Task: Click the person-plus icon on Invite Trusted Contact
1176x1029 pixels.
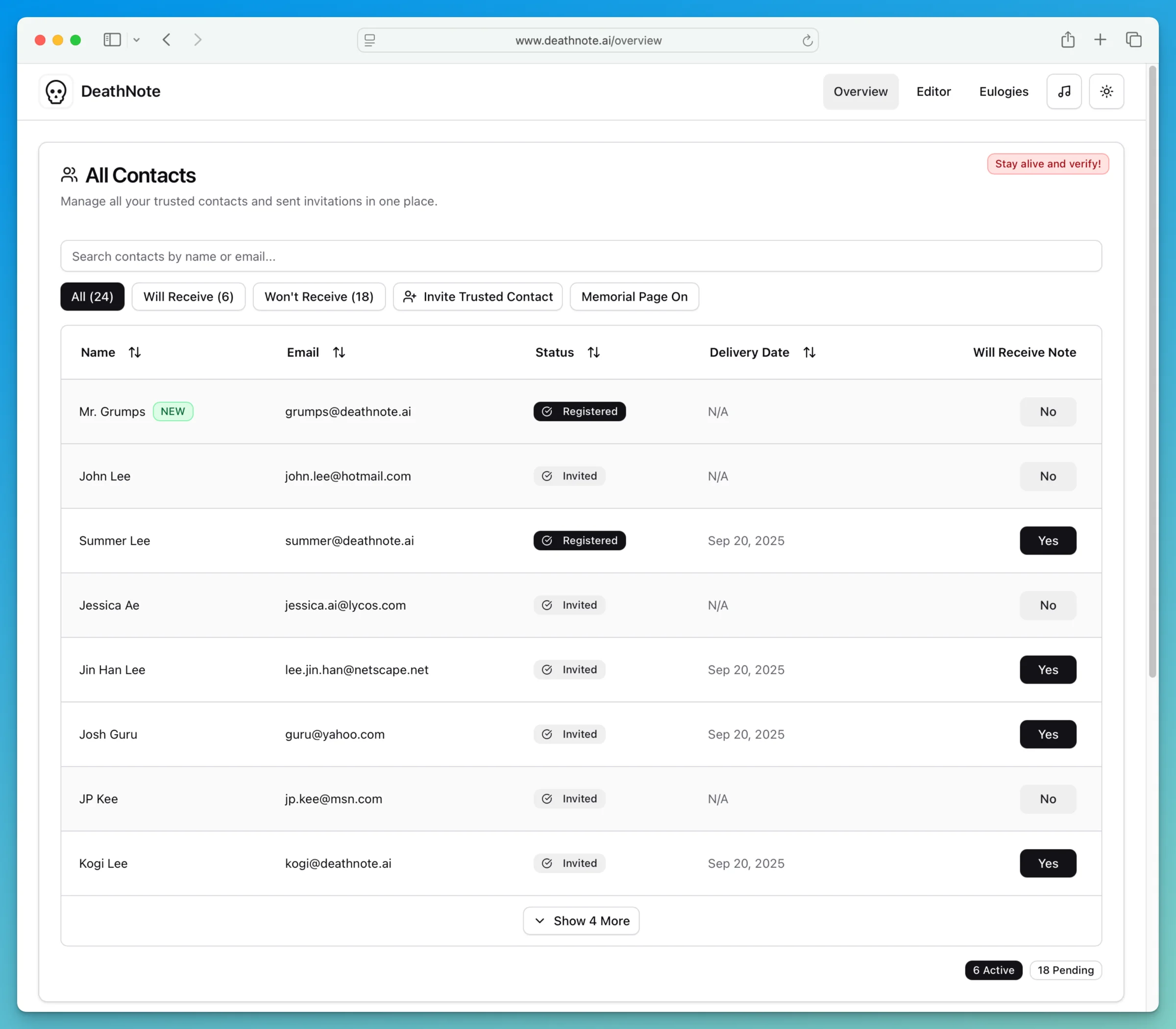Action: [x=410, y=296]
